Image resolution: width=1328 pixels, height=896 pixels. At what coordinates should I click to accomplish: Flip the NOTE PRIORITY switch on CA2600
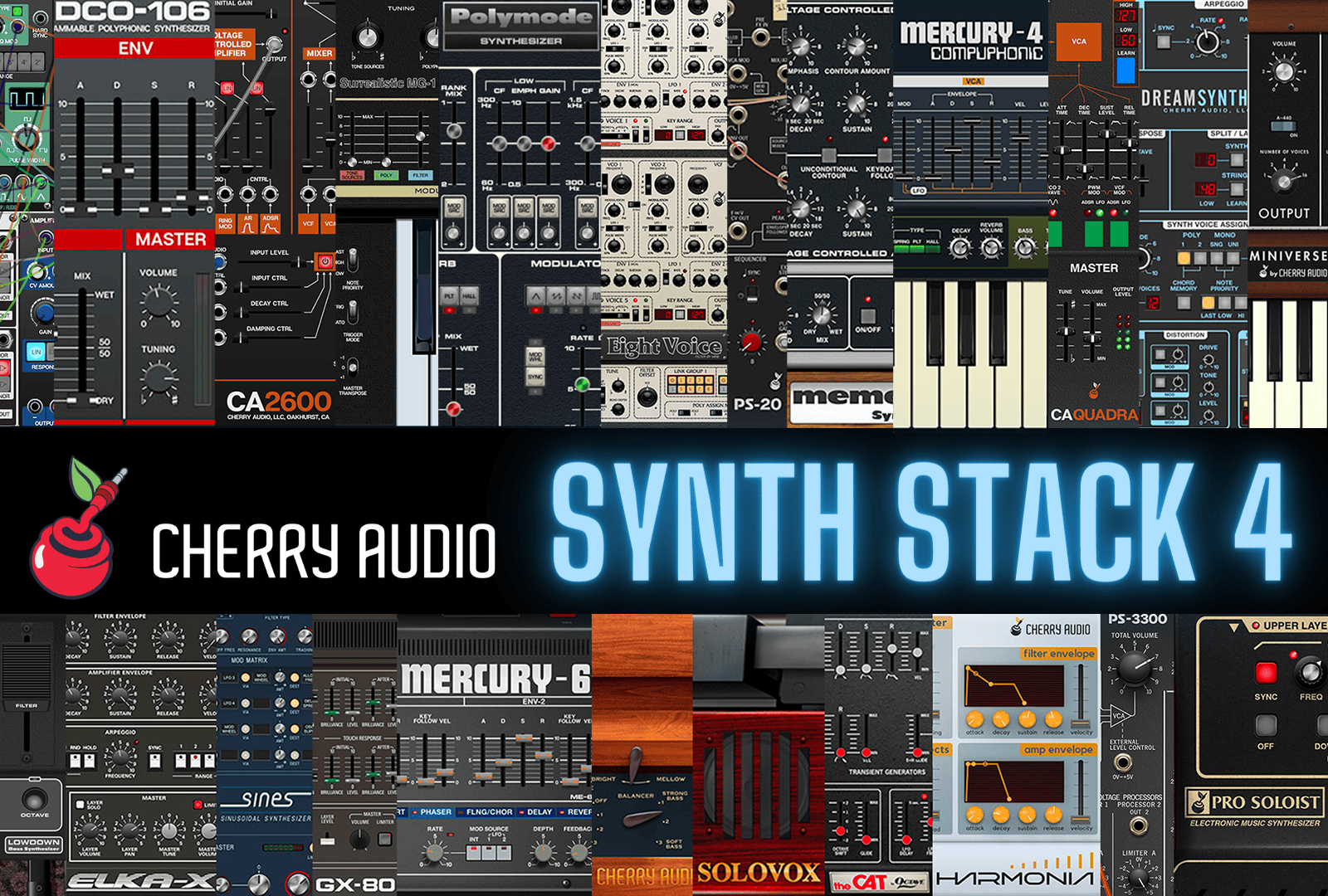coord(353,259)
